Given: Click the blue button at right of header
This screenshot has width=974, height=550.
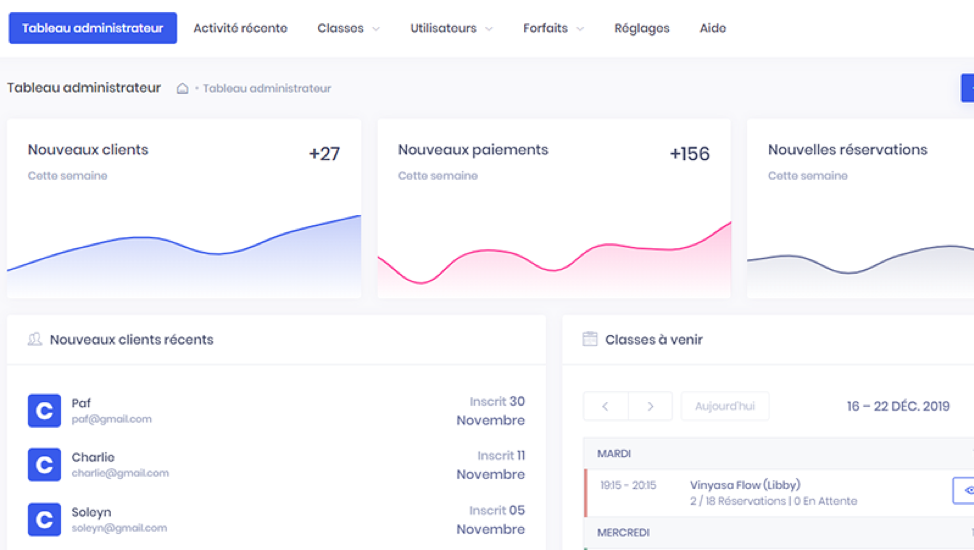Looking at the screenshot, I should pyautogui.click(x=967, y=88).
